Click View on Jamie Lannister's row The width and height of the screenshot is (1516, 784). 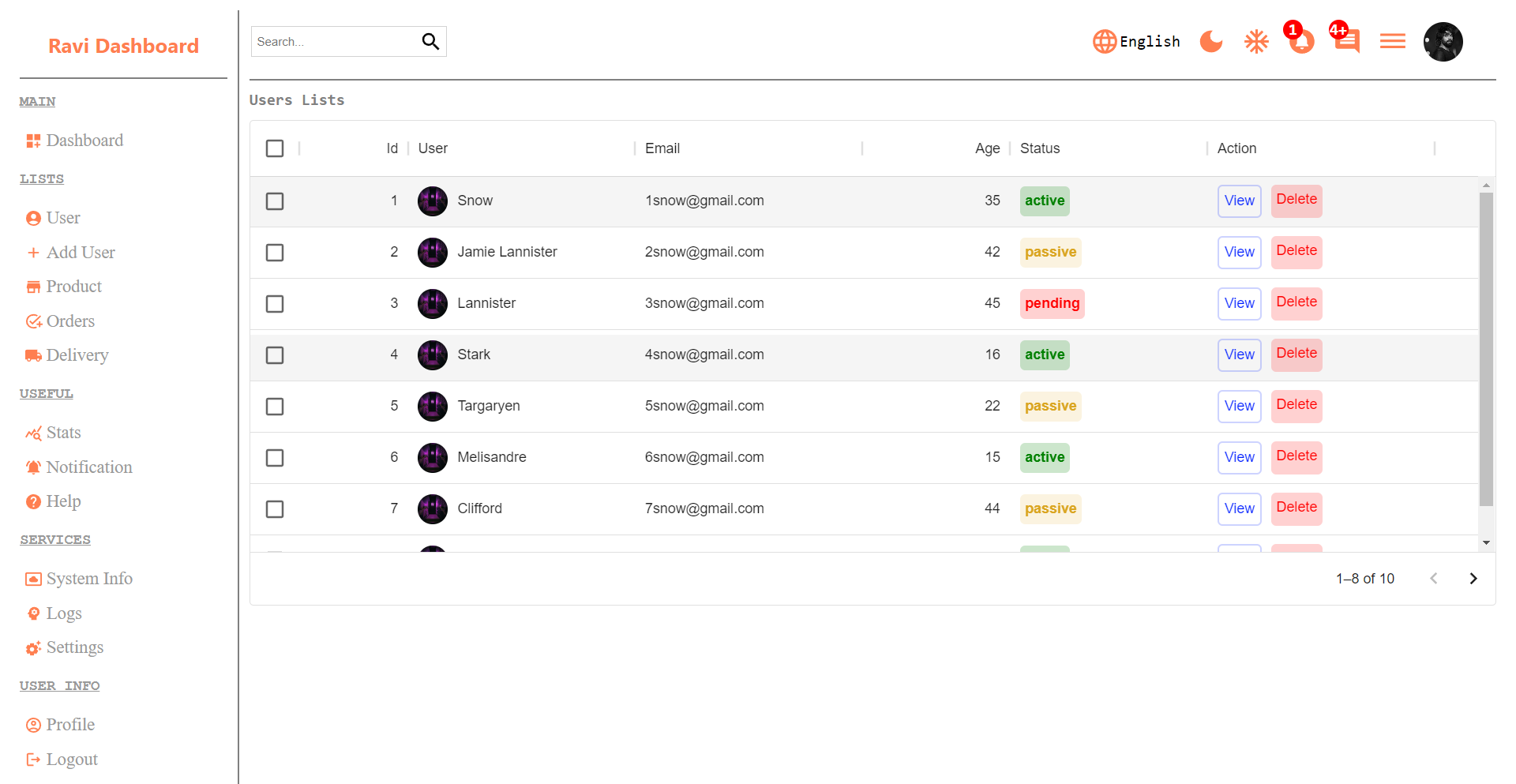tap(1239, 252)
